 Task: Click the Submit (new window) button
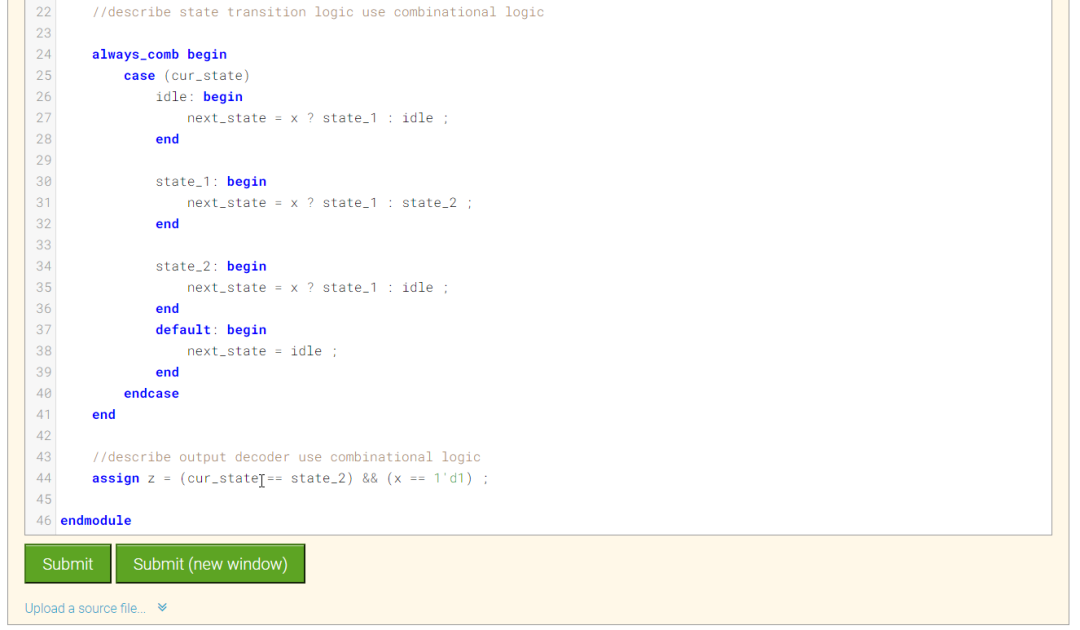point(210,564)
